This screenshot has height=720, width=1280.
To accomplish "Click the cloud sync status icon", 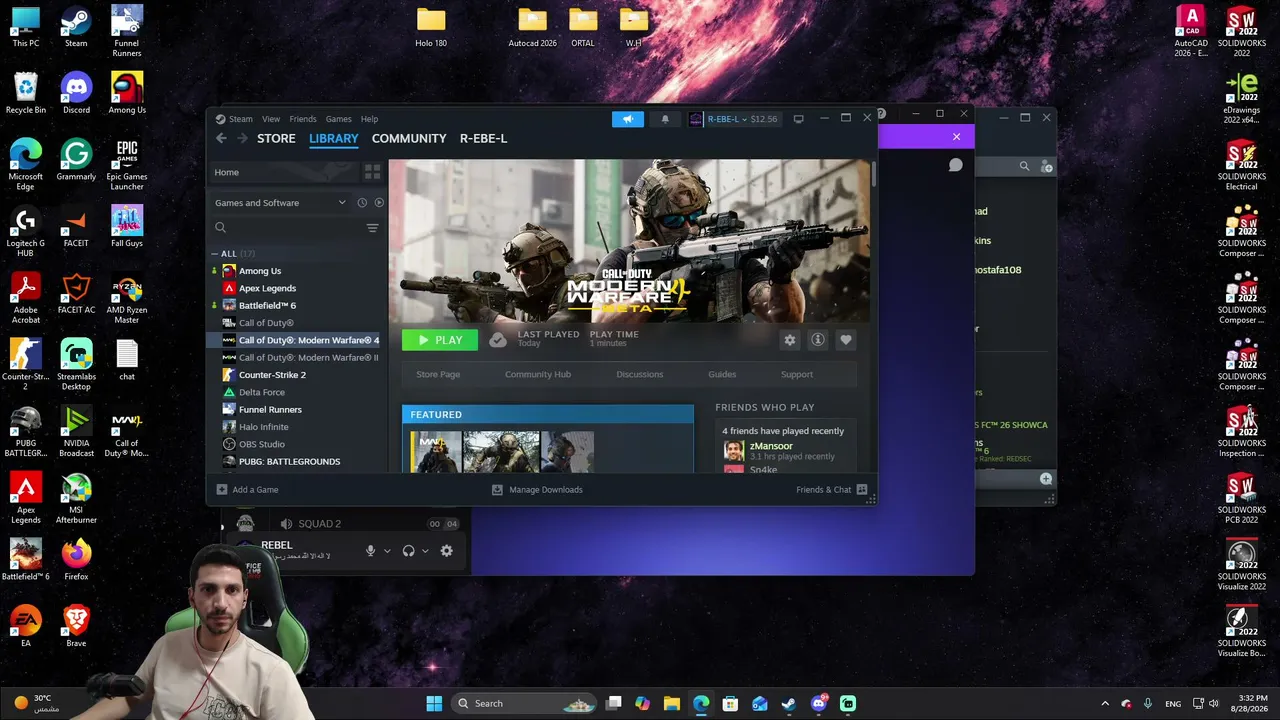I will pyautogui.click(x=498, y=340).
